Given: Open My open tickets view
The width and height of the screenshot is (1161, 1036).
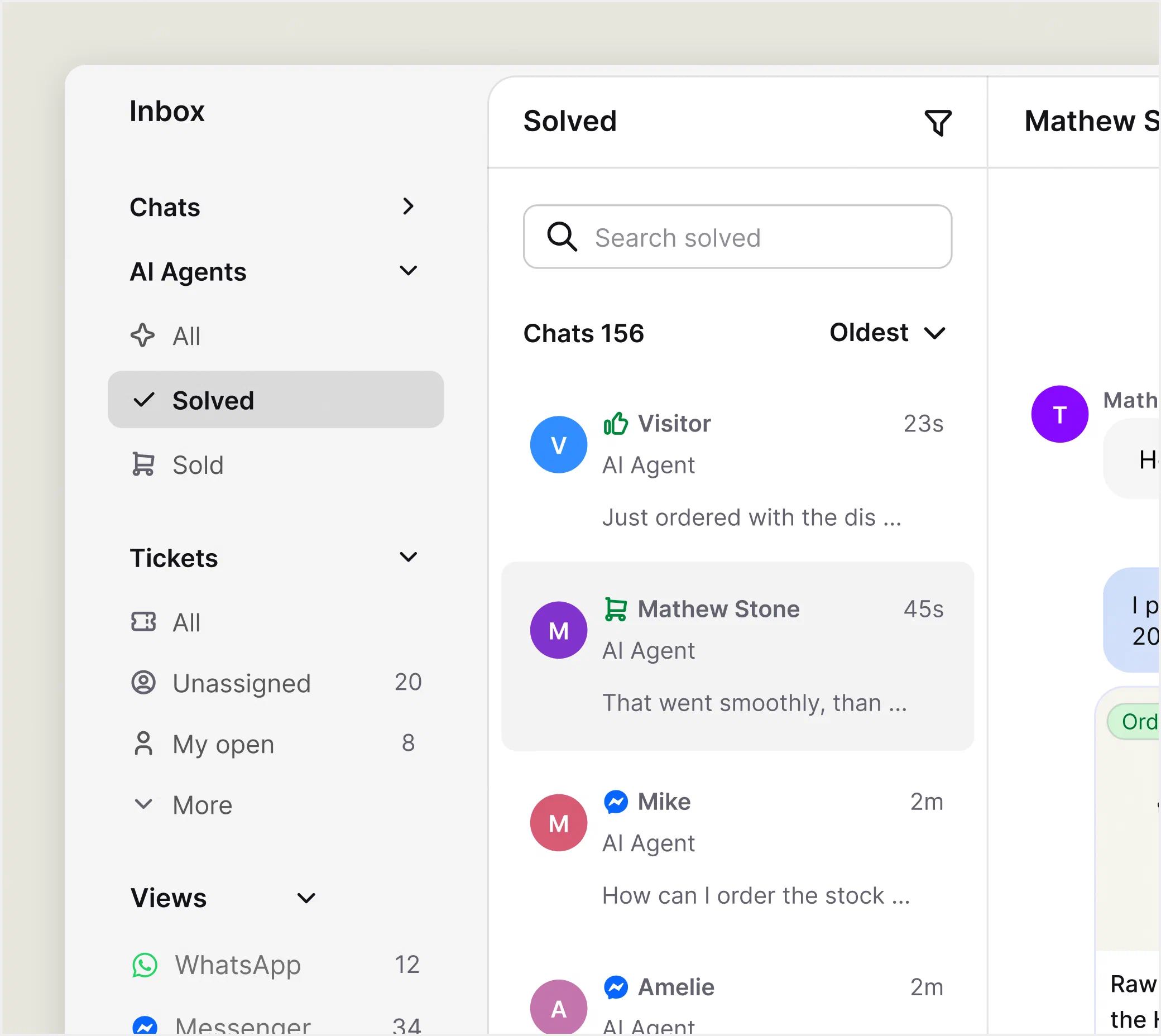Looking at the screenshot, I should 275,743.
